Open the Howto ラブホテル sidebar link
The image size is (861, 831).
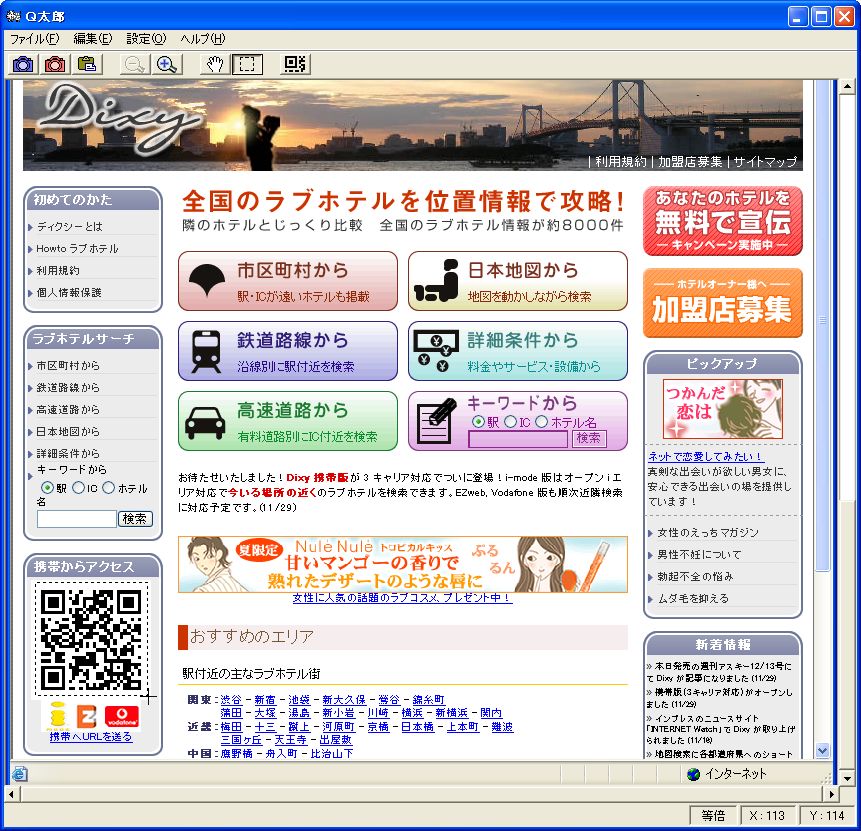pos(77,248)
